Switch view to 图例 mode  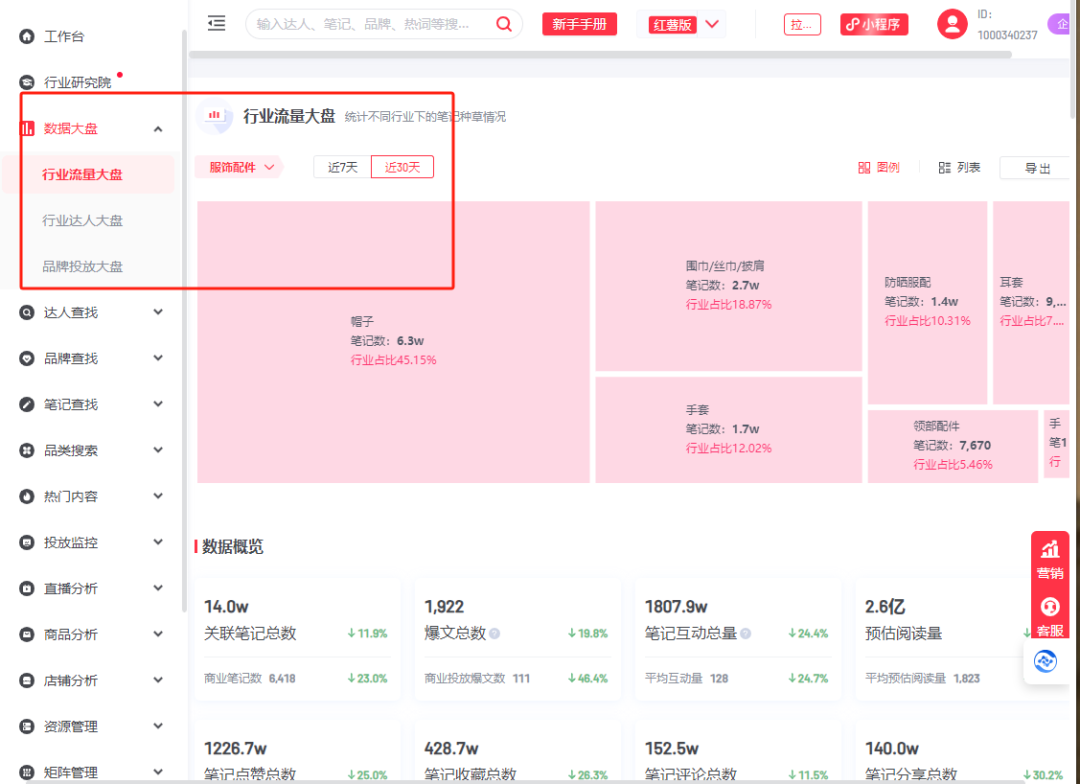[878, 167]
